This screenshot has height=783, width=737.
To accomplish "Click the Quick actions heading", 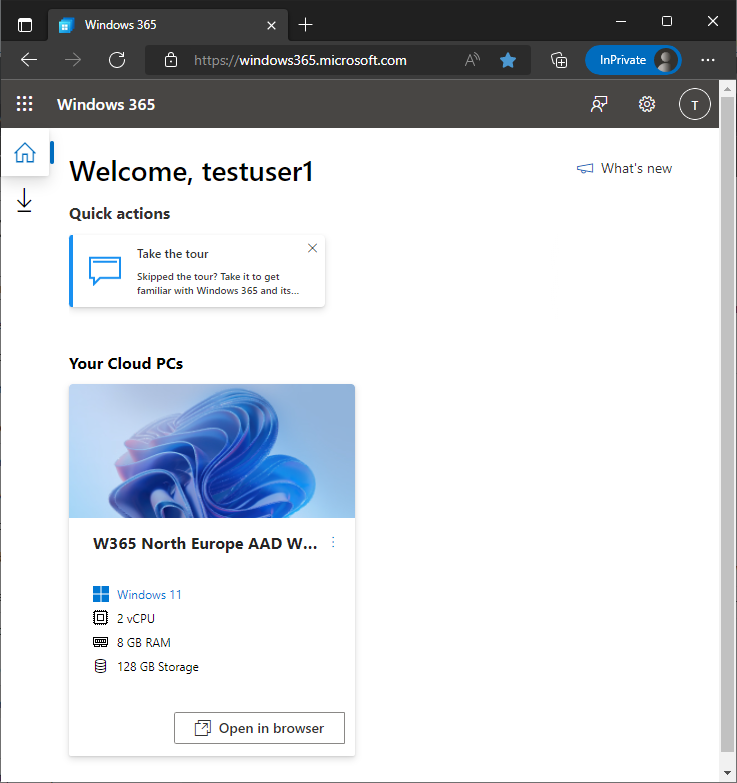I will point(119,214).
